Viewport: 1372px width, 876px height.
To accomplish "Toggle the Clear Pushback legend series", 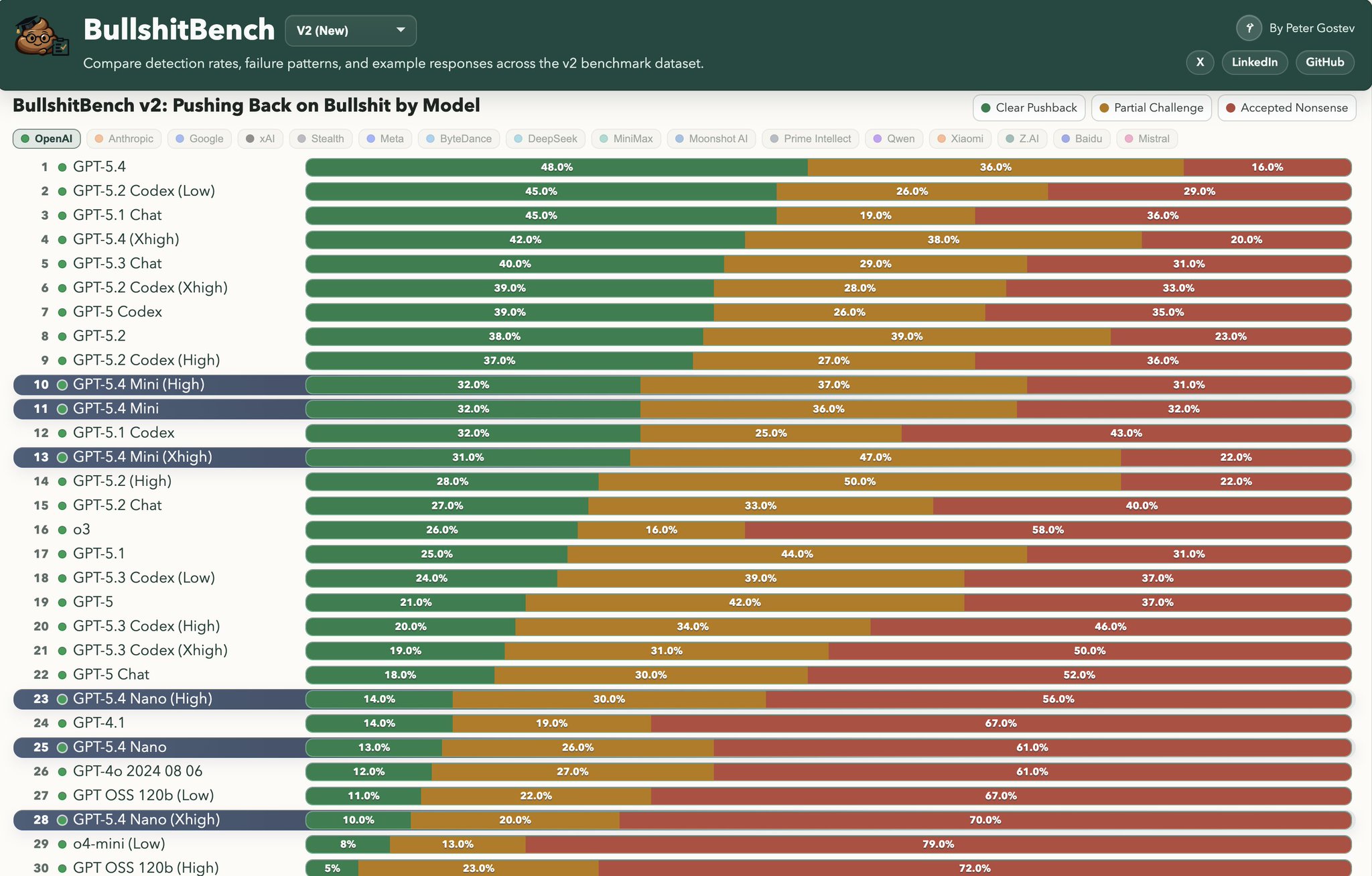I will pos(1029,108).
